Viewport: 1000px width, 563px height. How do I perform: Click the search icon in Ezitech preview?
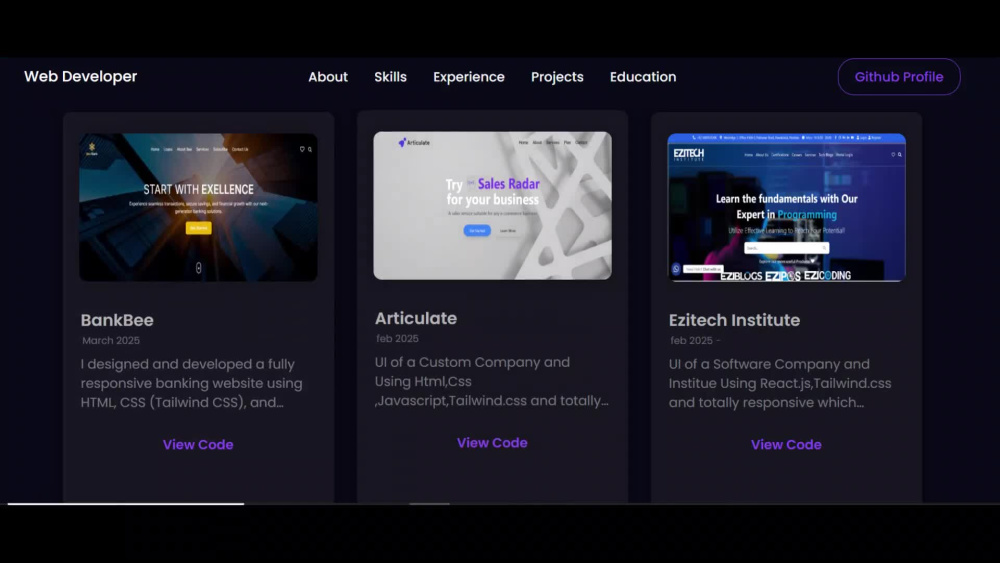coord(900,154)
